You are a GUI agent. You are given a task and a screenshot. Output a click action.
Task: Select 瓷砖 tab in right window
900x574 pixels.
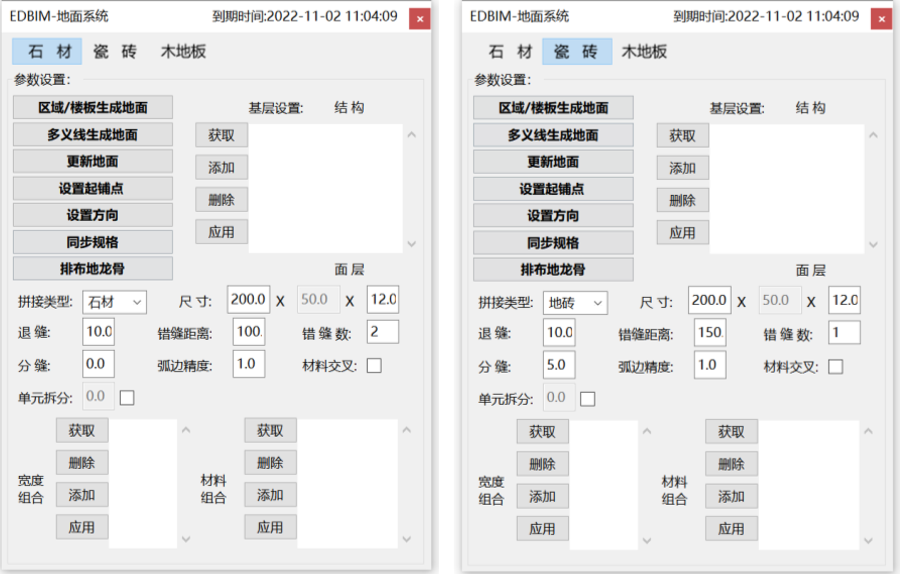577,52
